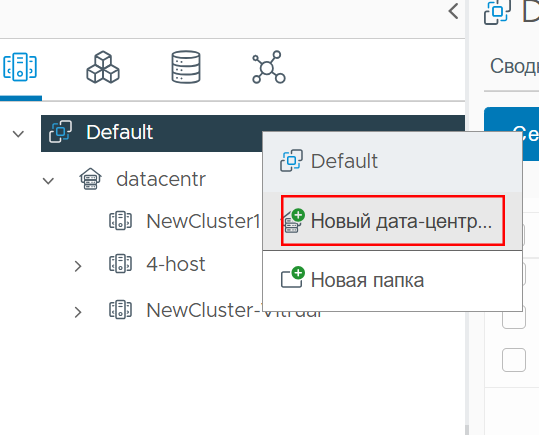This screenshot has height=435, width=539.
Task: Collapse the Default root node chevron
Action: pos(18,133)
